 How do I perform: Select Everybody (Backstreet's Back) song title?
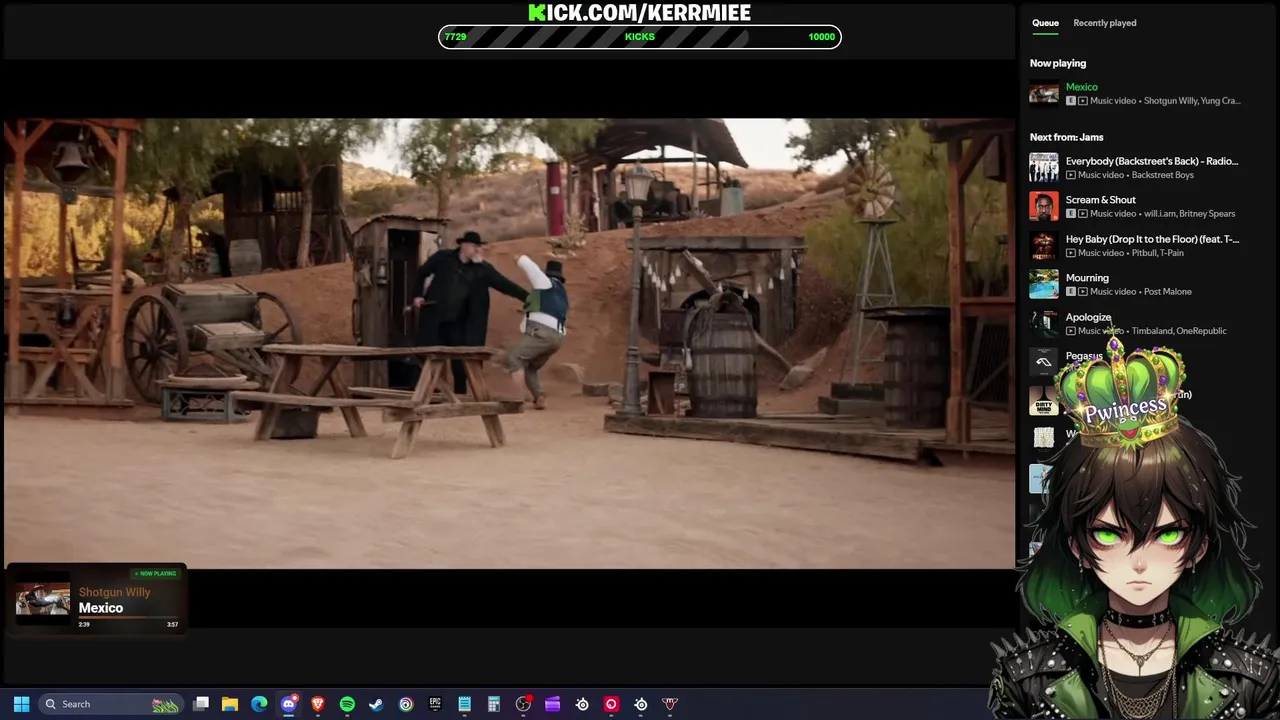point(1151,161)
